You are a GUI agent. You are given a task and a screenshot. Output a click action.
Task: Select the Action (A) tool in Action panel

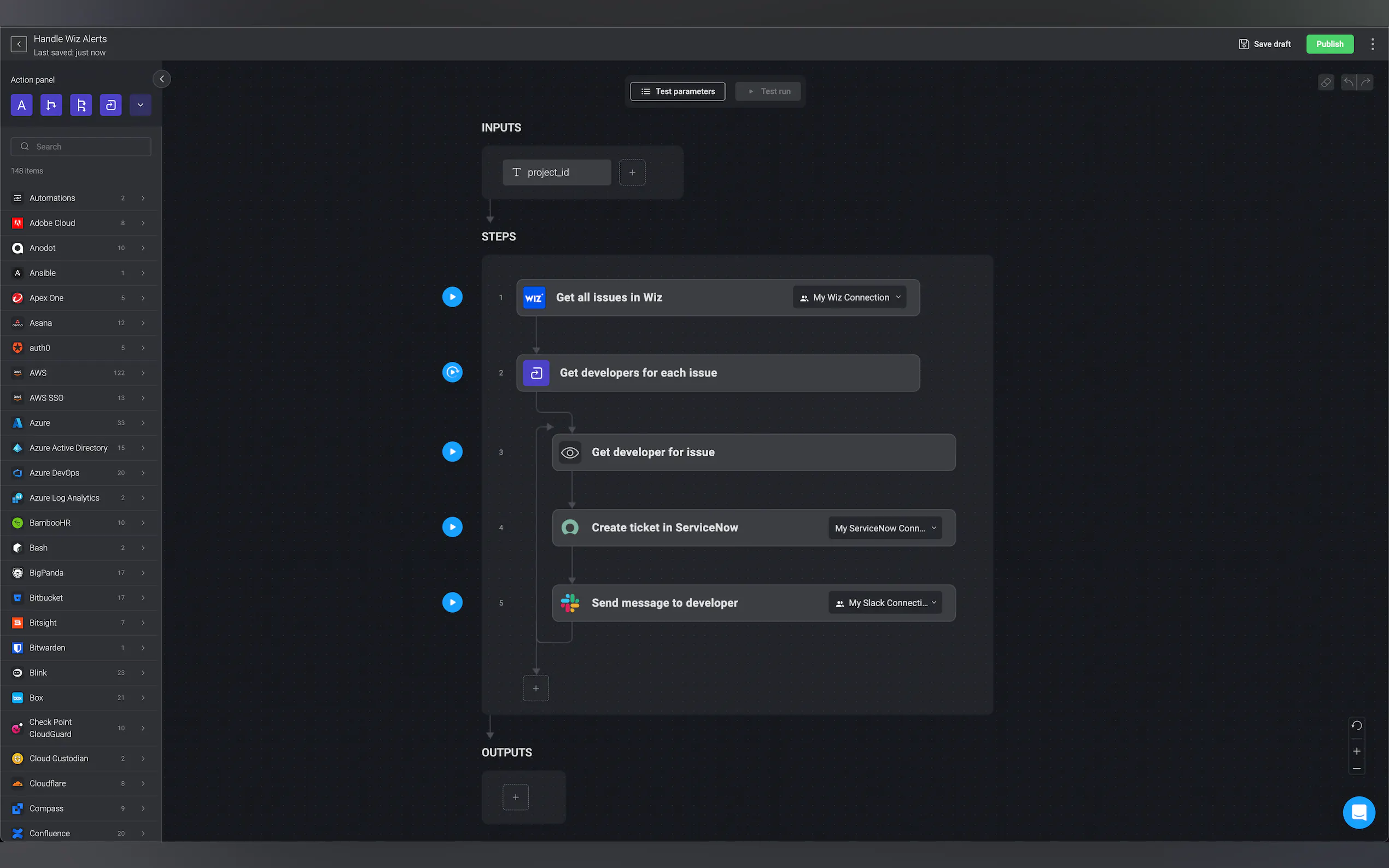click(21, 104)
